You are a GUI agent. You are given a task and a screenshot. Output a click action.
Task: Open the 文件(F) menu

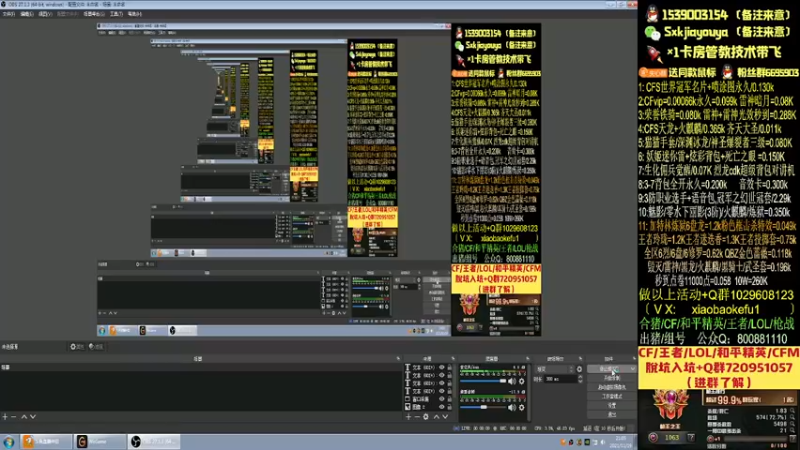(x=9, y=14)
